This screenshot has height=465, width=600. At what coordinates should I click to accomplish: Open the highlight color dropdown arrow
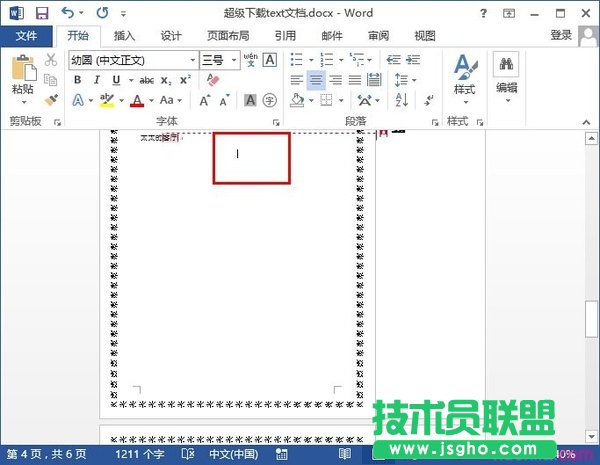click(121, 101)
